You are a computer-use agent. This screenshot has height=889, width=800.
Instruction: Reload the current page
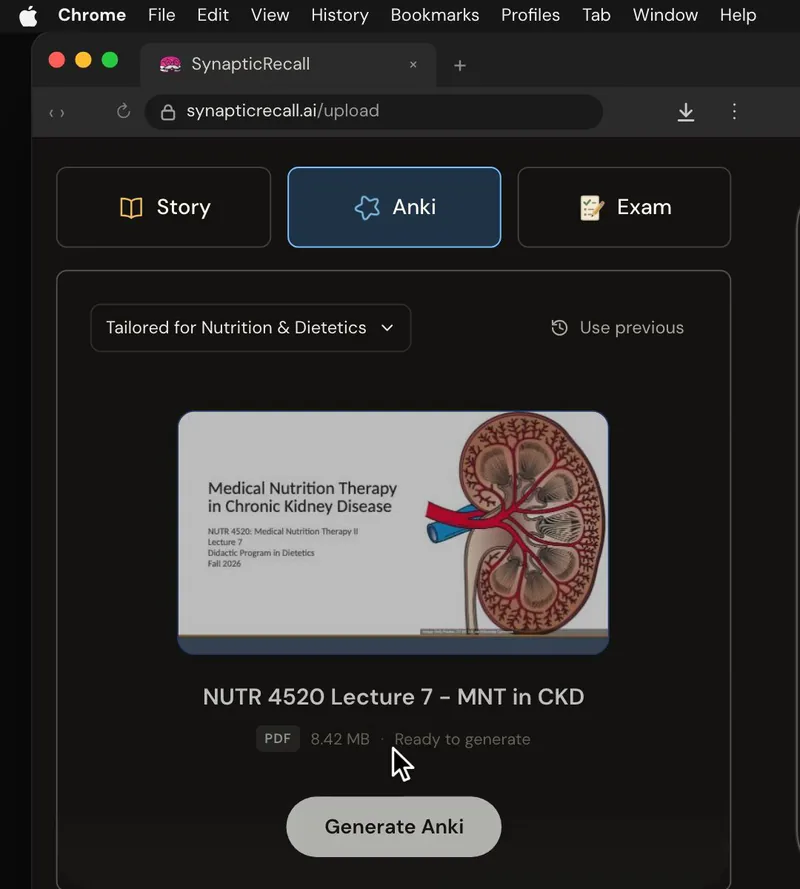click(x=124, y=111)
